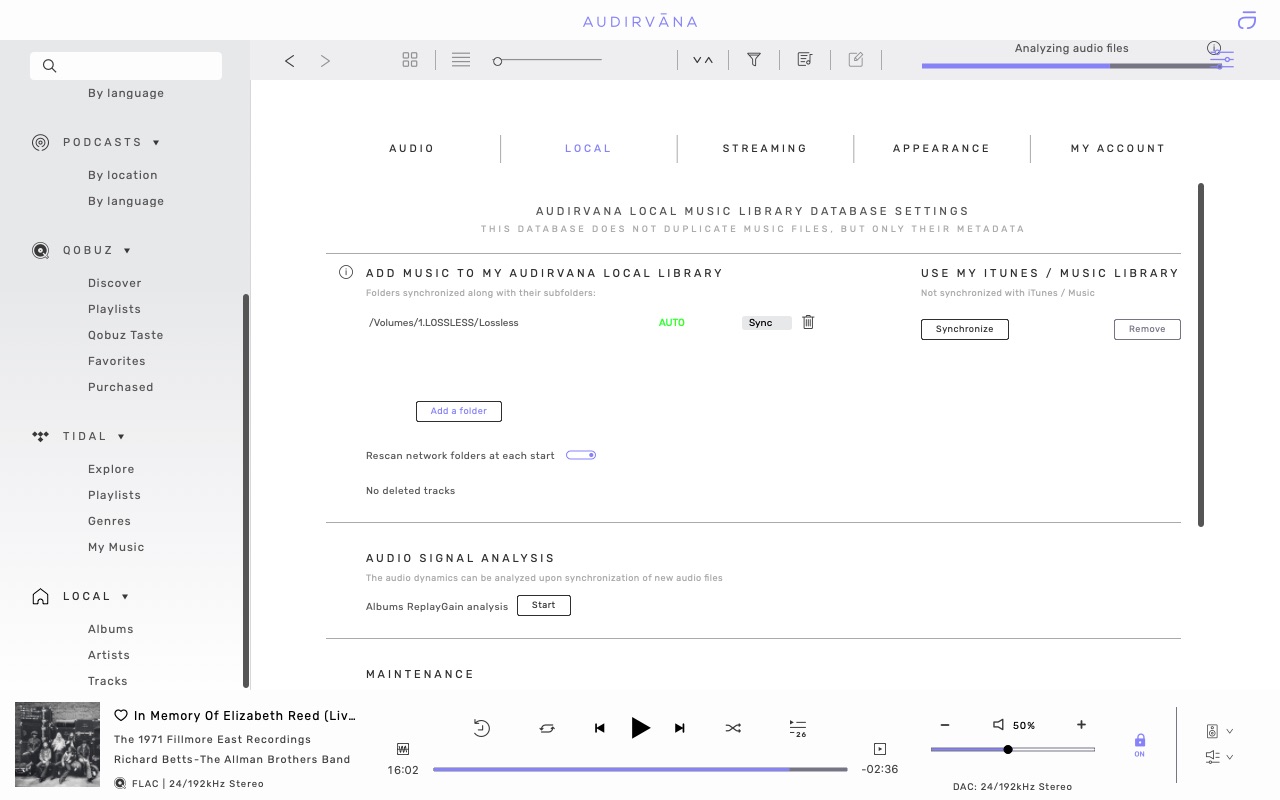Click the thumbnail size slider
Screen dimensions: 1280x800
pyautogui.click(x=547, y=61)
